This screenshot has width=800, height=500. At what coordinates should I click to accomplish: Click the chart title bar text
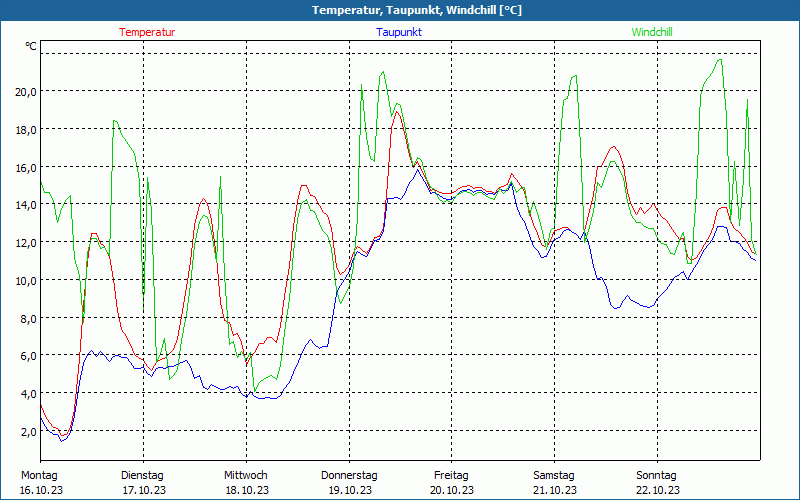400,10
